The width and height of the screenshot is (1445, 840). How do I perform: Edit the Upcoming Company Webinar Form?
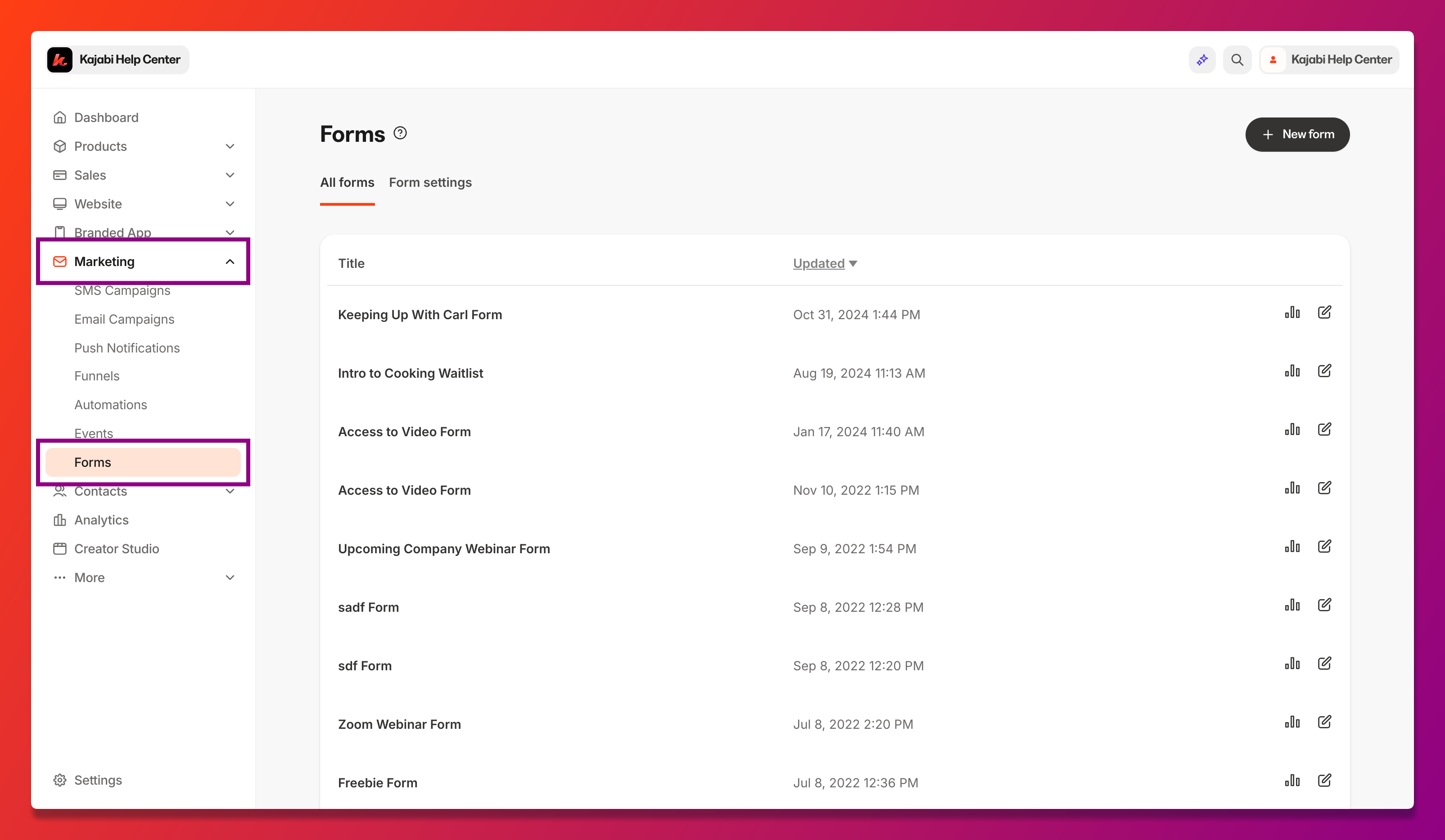(x=1324, y=546)
